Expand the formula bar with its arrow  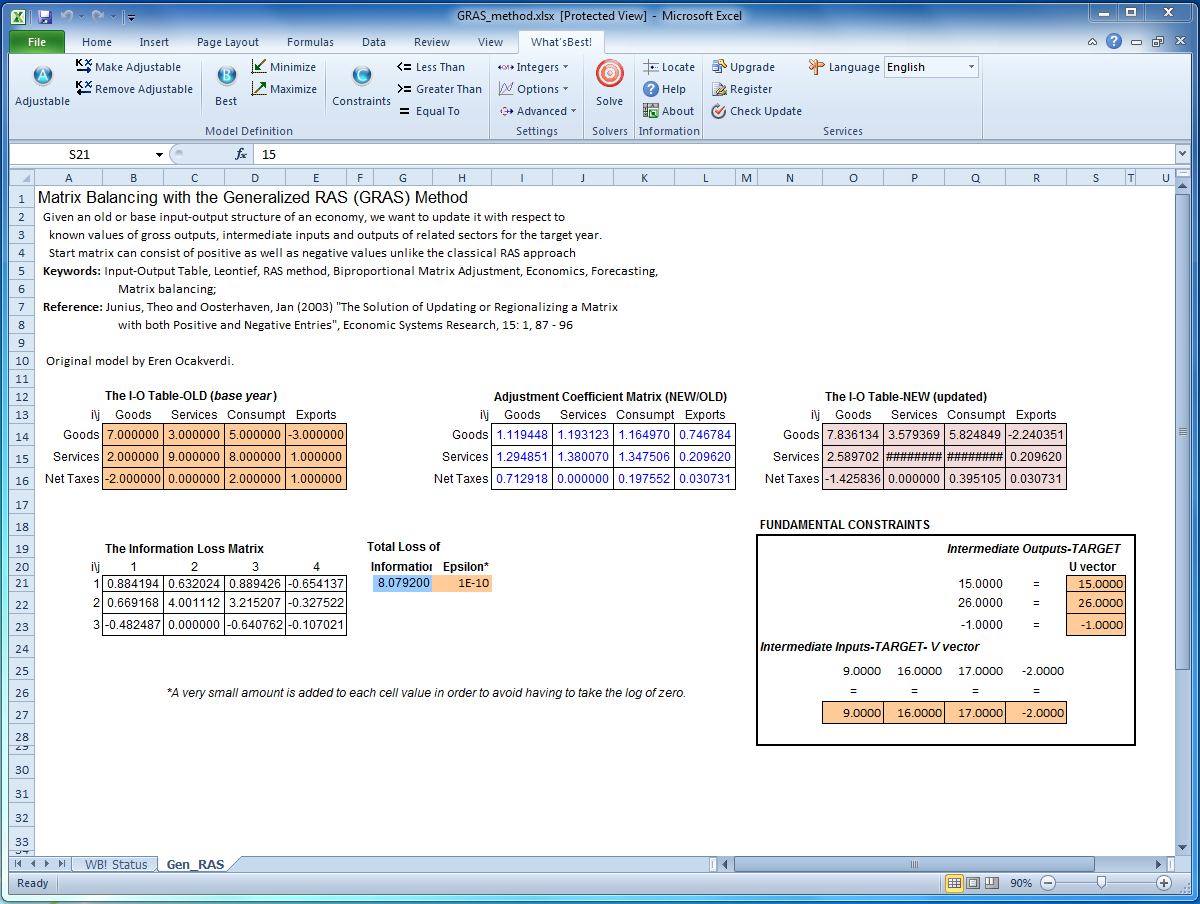[1183, 155]
